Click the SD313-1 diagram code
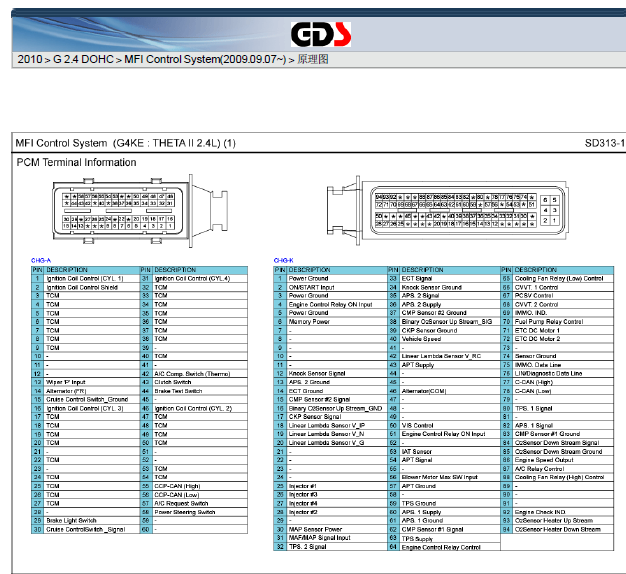 [604, 143]
